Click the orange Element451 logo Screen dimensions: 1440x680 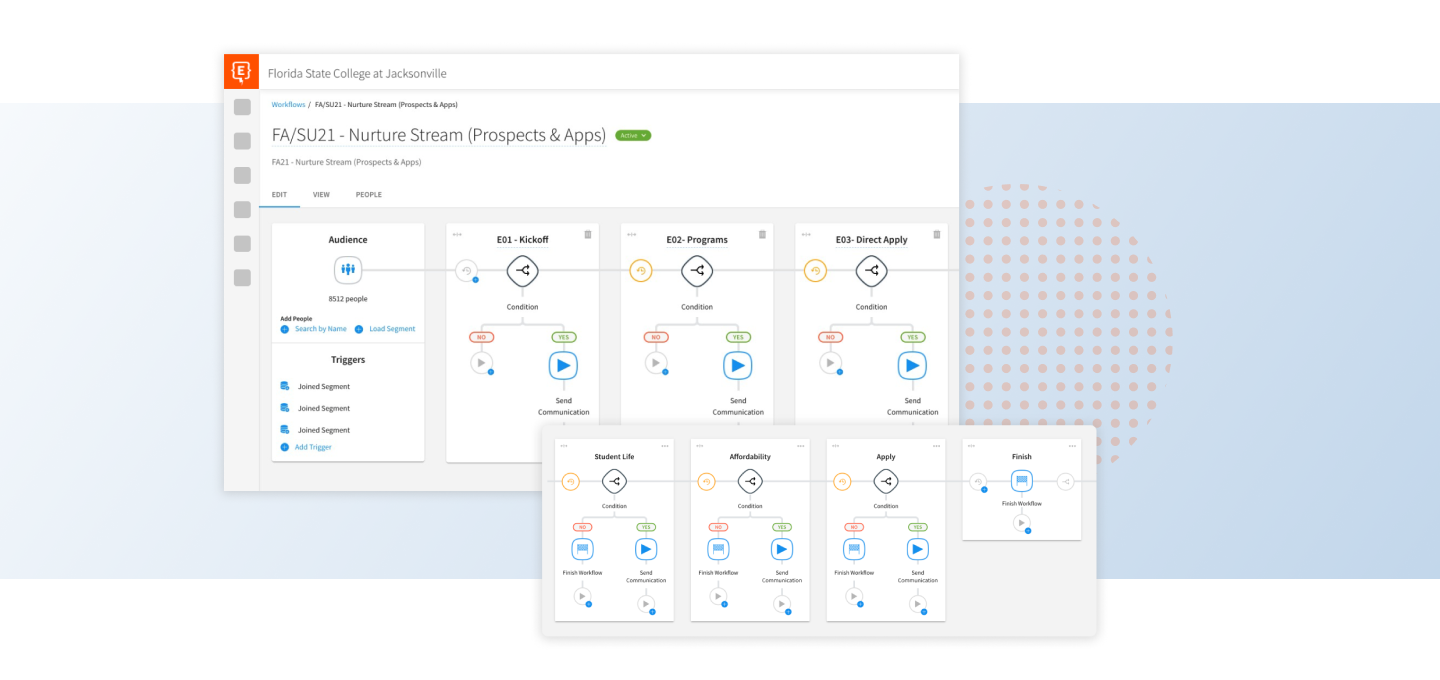coord(241,72)
